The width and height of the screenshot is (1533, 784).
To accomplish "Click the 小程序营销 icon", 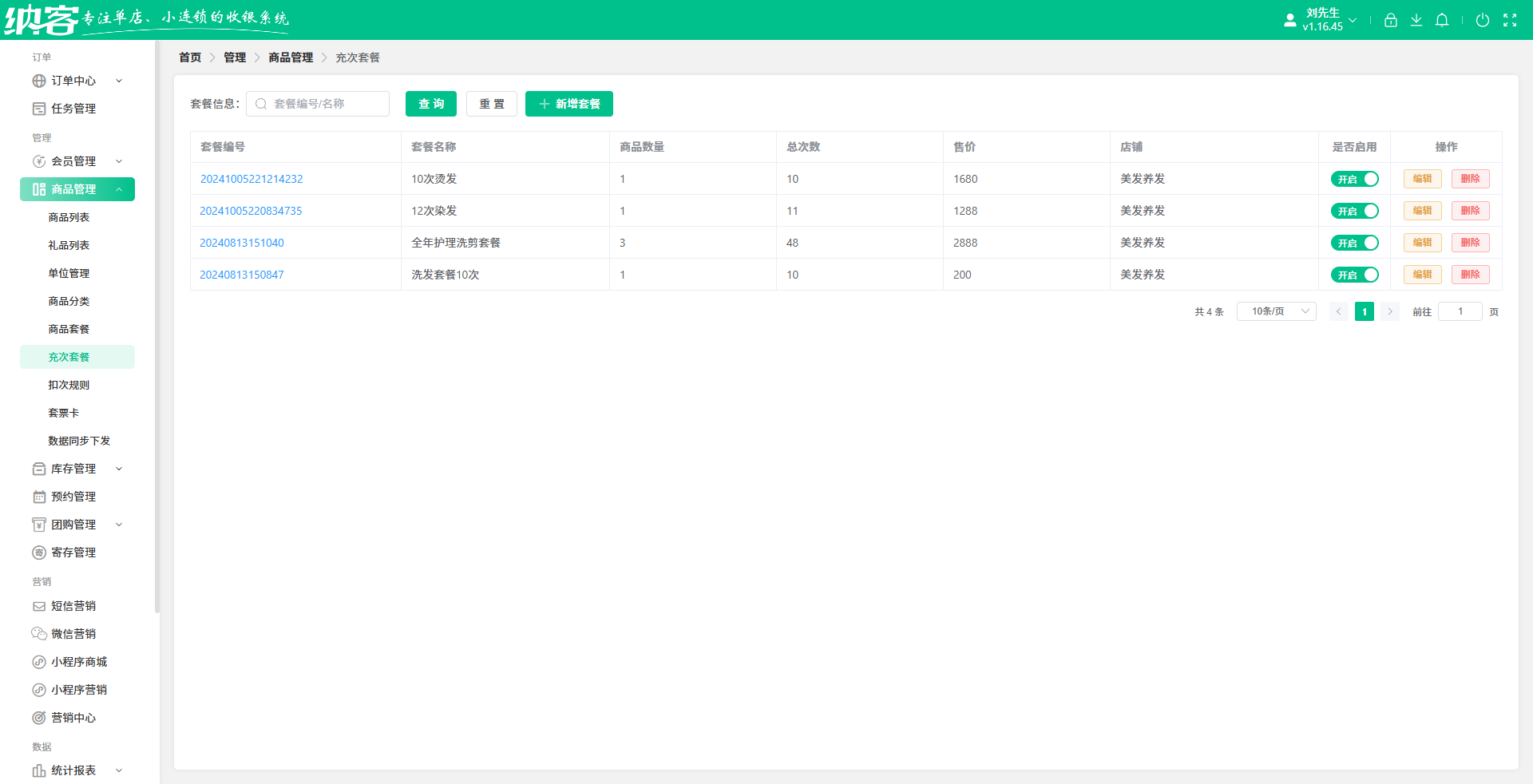I will (x=39, y=690).
